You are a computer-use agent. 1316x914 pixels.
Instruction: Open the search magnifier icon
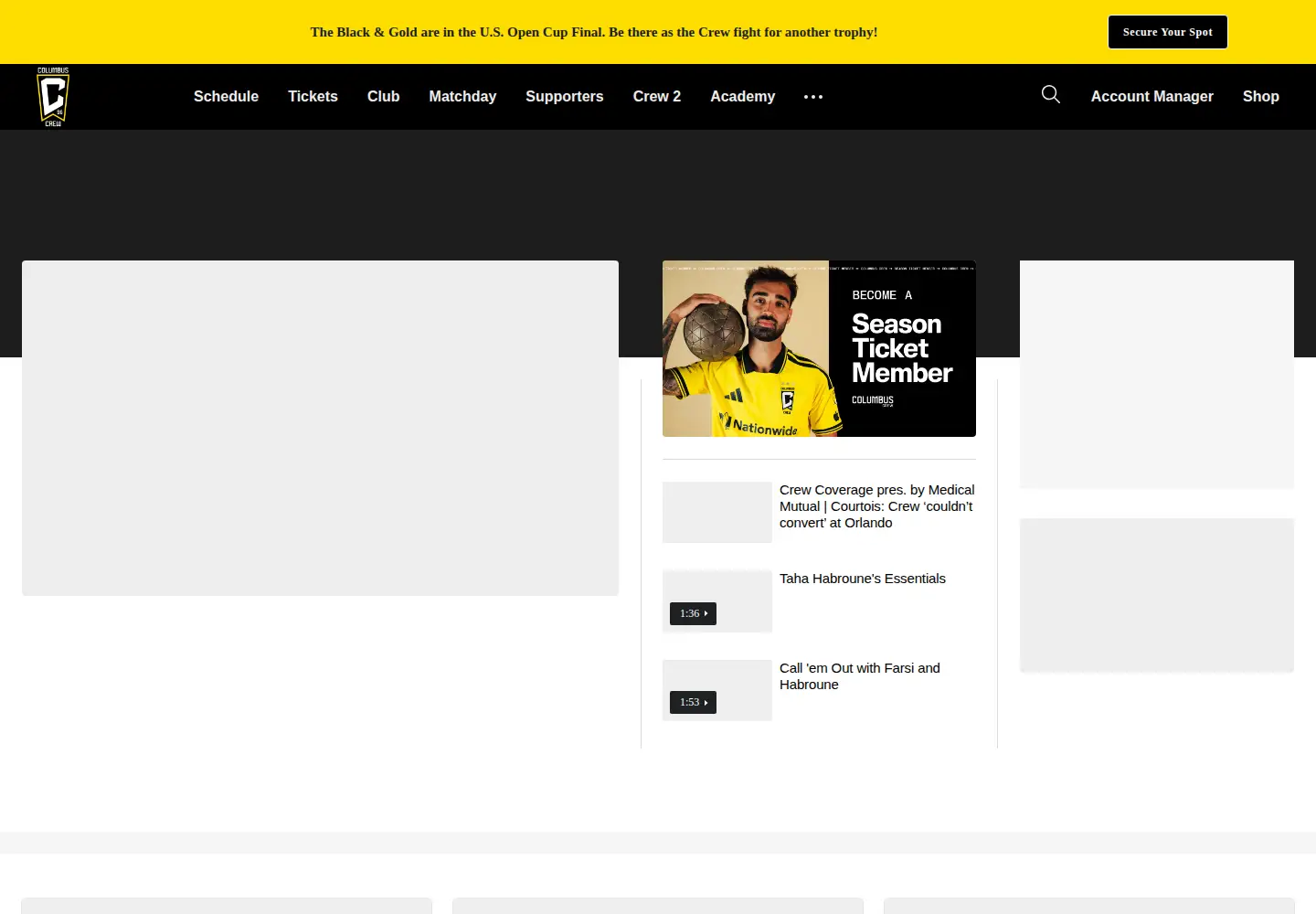click(x=1051, y=94)
